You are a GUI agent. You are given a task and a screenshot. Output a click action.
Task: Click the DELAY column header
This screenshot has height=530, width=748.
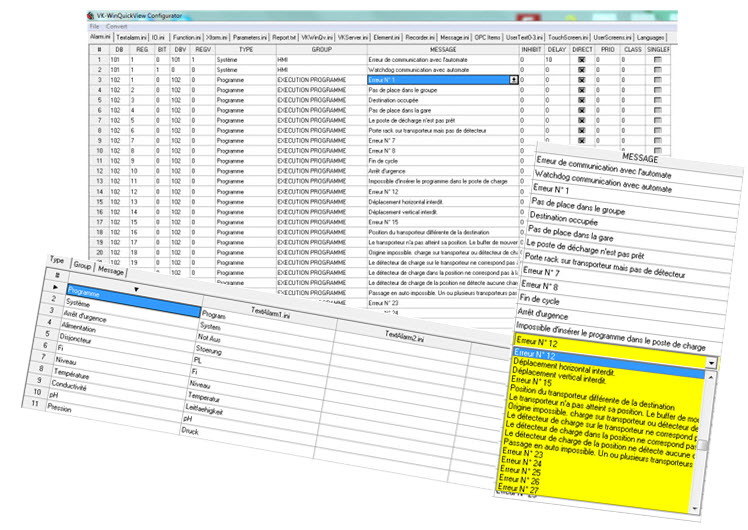(x=557, y=49)
